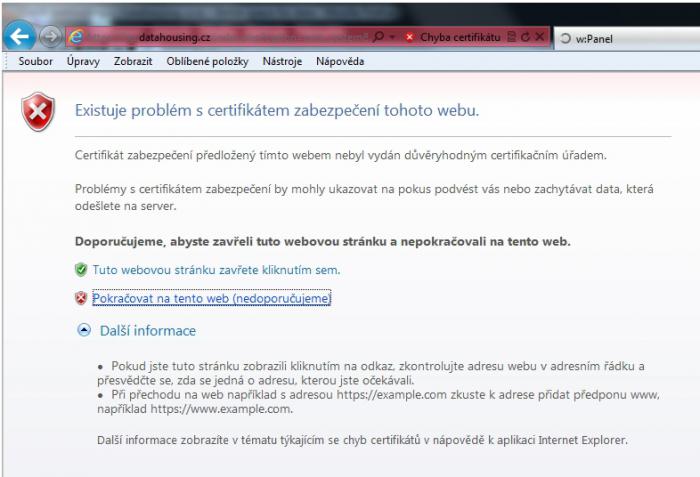Open the Oblíbené položky menu
The image size is (700, 477).
tap(207, 61)
